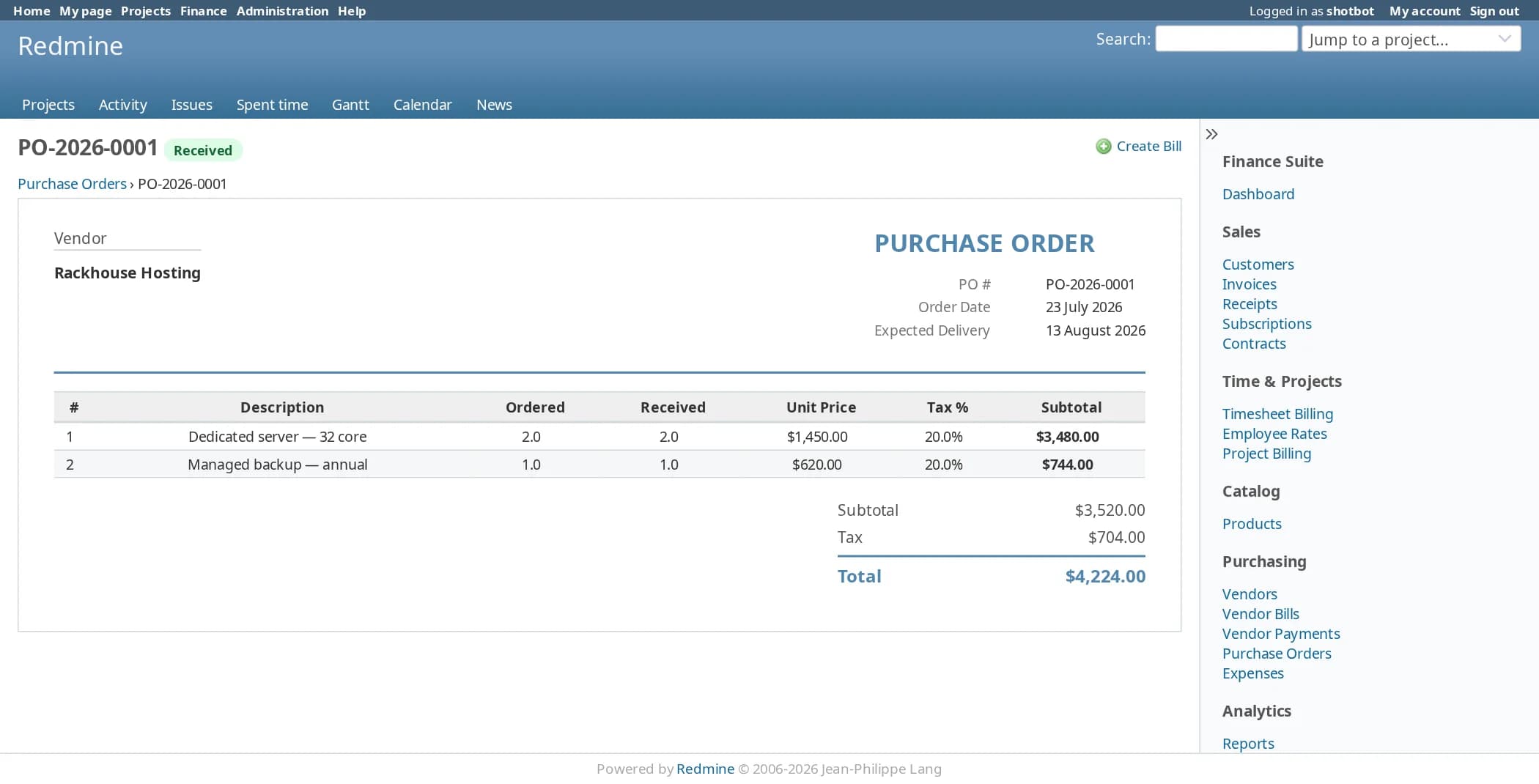
Task: Open Vendors under Purchasing
Action: tap(1250, 594)
